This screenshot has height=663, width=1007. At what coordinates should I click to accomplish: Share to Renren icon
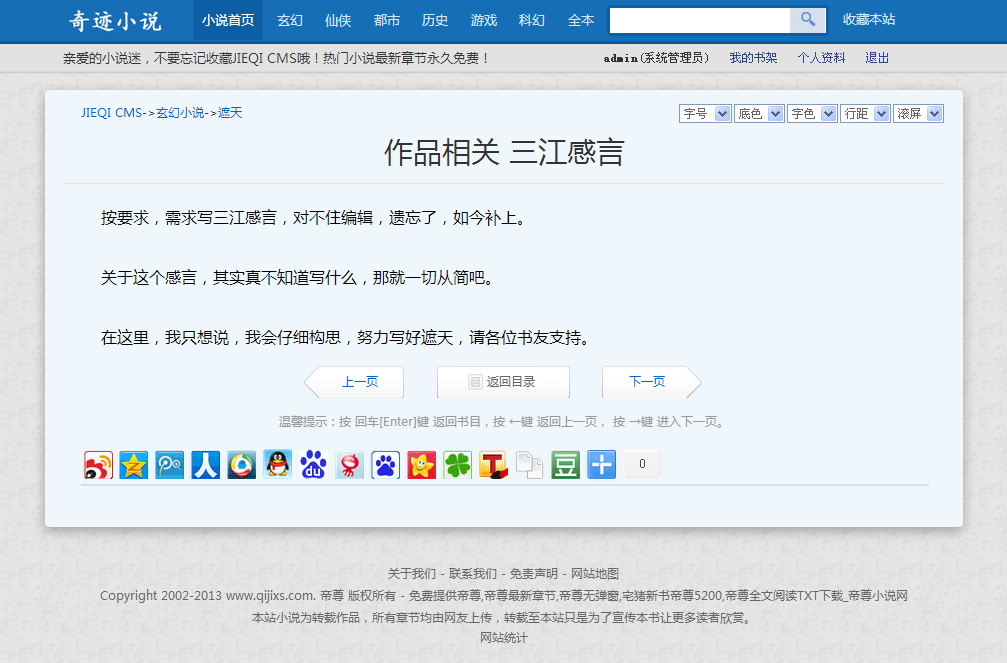click(206, 464)
